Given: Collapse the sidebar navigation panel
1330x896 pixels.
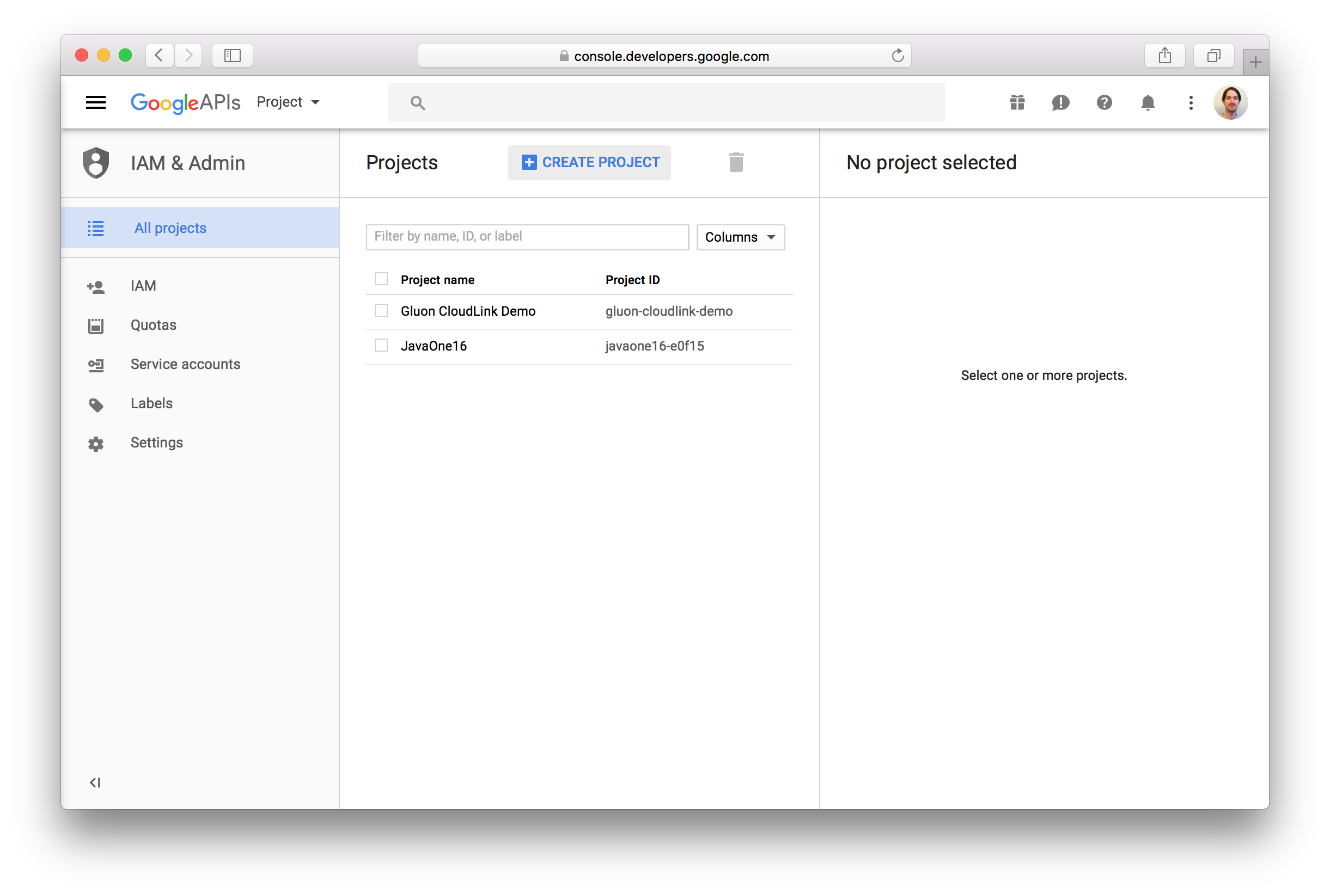Looking at the screenshot, I should (95, 782).
